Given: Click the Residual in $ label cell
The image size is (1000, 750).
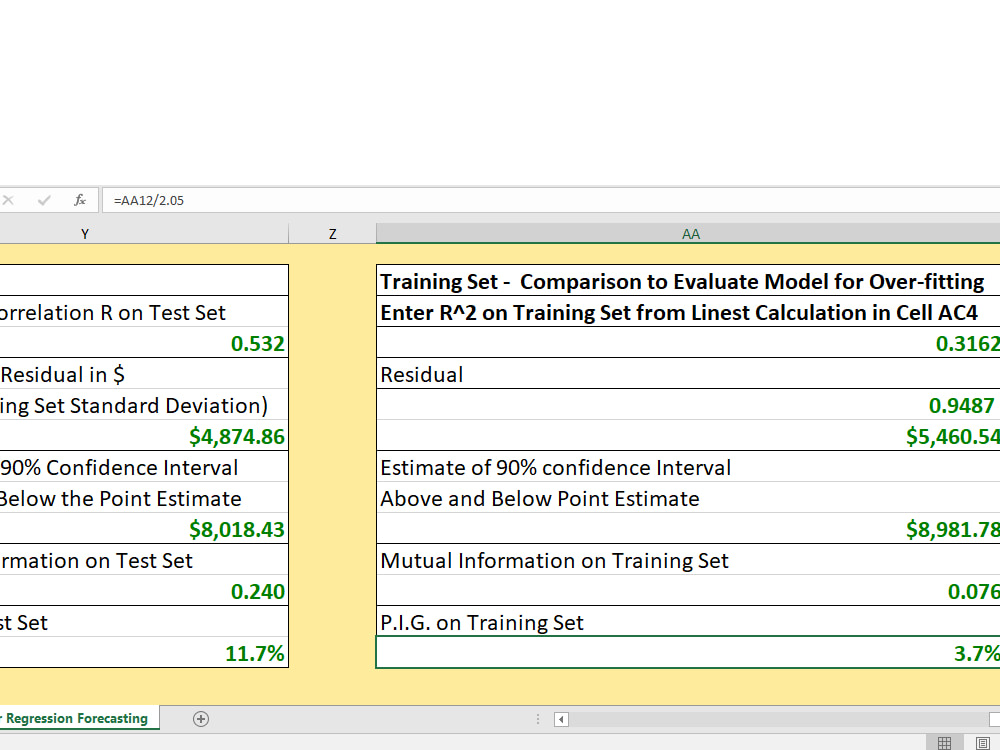Looking at the screenshot, I should (x=144, y=374).
